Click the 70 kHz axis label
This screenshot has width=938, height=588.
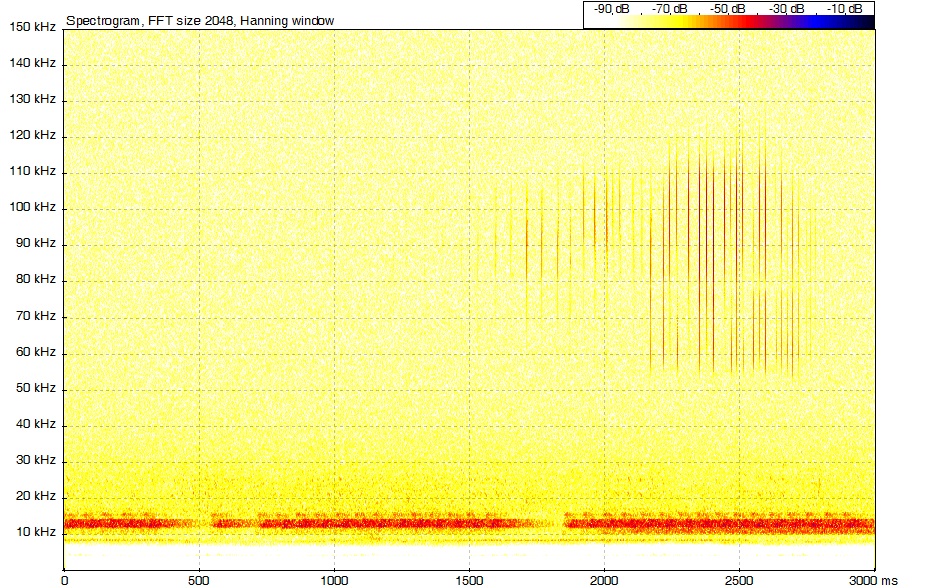[x=35, y=316]
